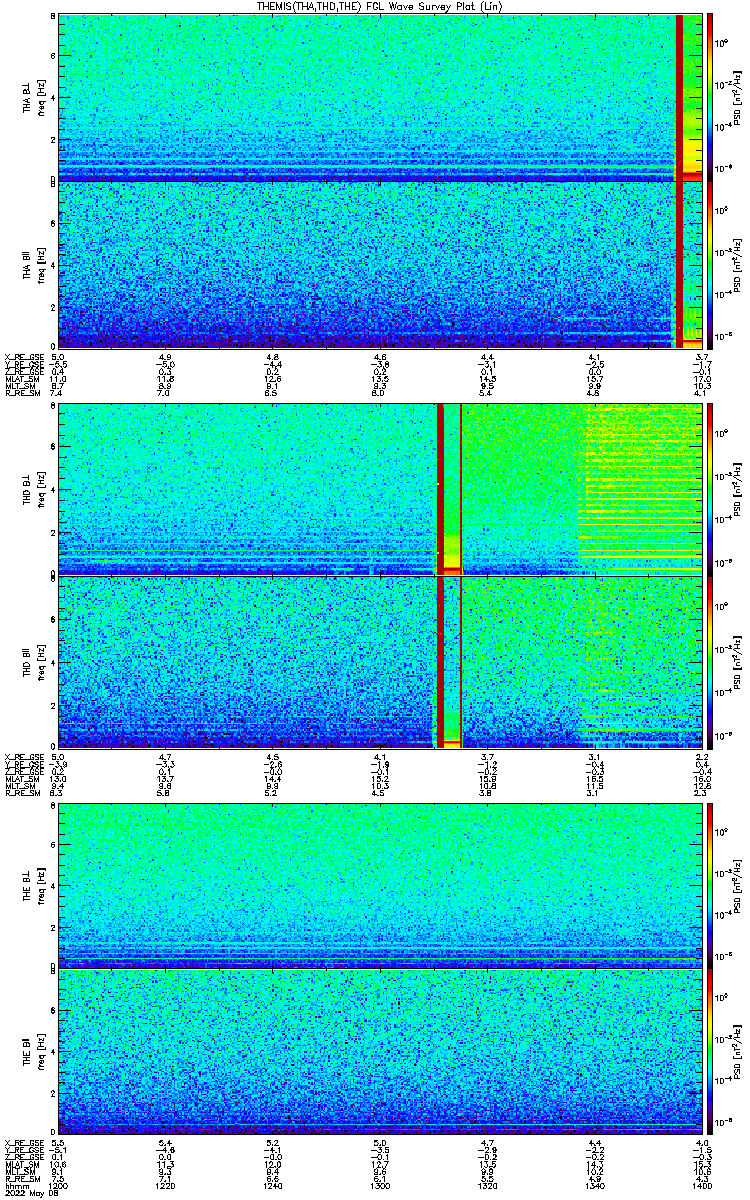Click the red saturated band in THA B-perp panel
750x1200 pixels.
pyautogui.click(x=680, y=97)
